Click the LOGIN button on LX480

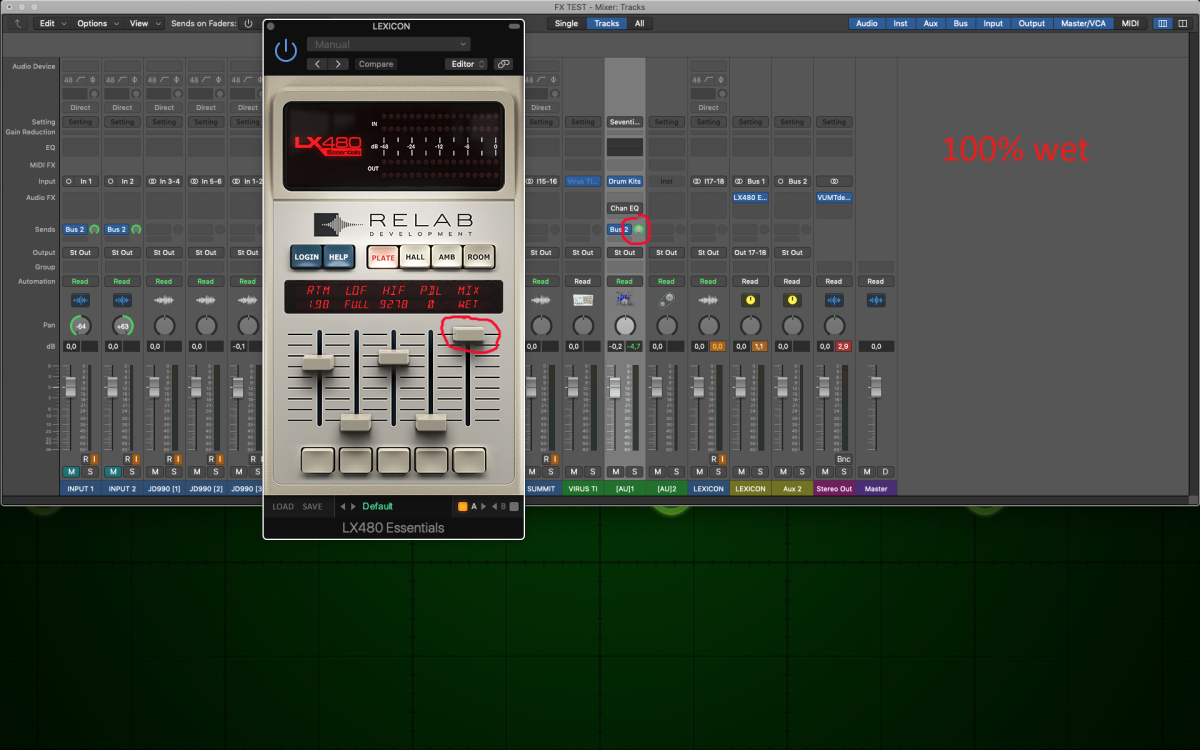[306, 257]
